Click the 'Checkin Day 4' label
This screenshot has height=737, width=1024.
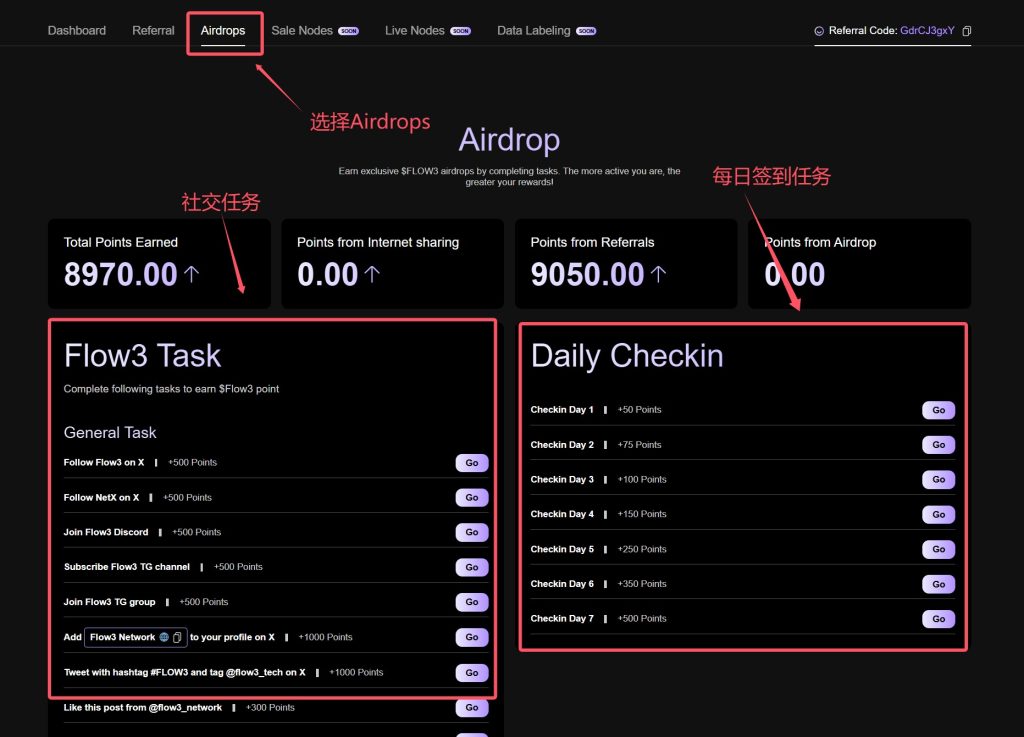[562, 514]
